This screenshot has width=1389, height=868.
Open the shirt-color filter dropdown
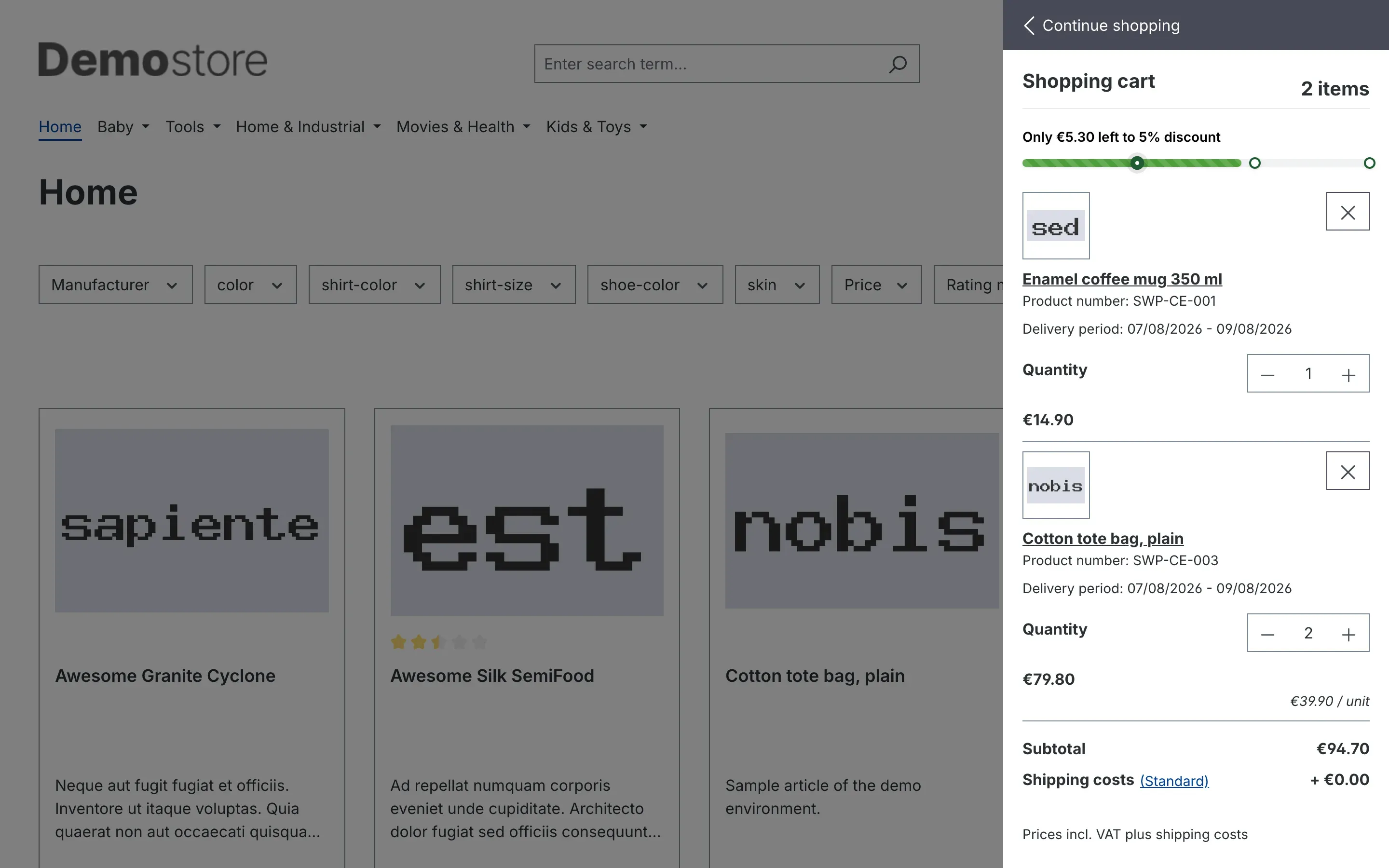[374, 285]
